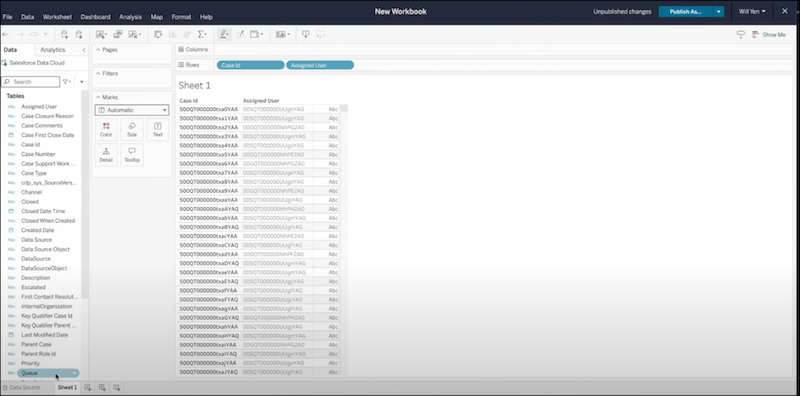This screenshot has height=396, width=800.
Task: Click the Assigned User pill on Rows
Action: (x=320, y=65)
